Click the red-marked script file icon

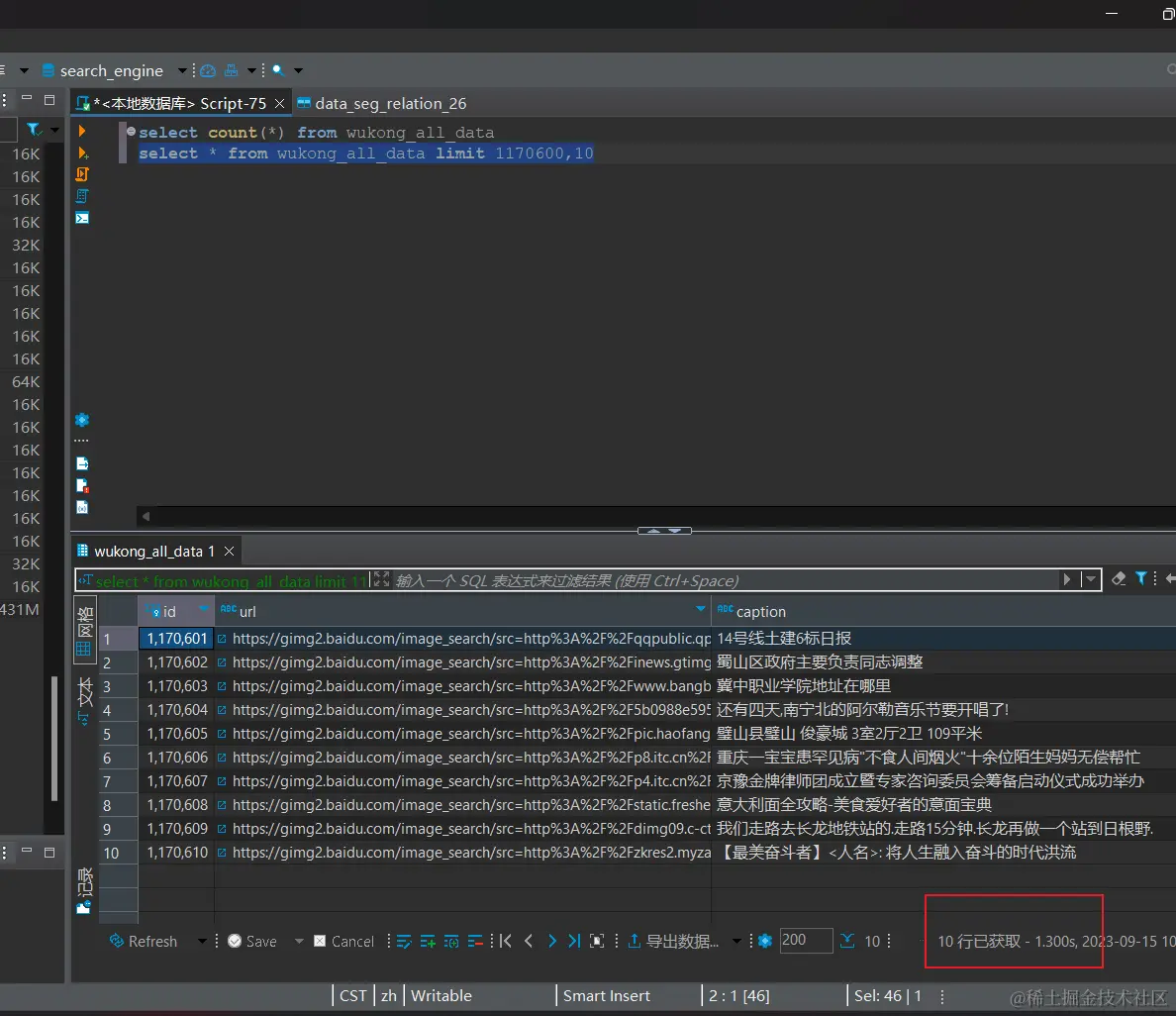(82, 485)
